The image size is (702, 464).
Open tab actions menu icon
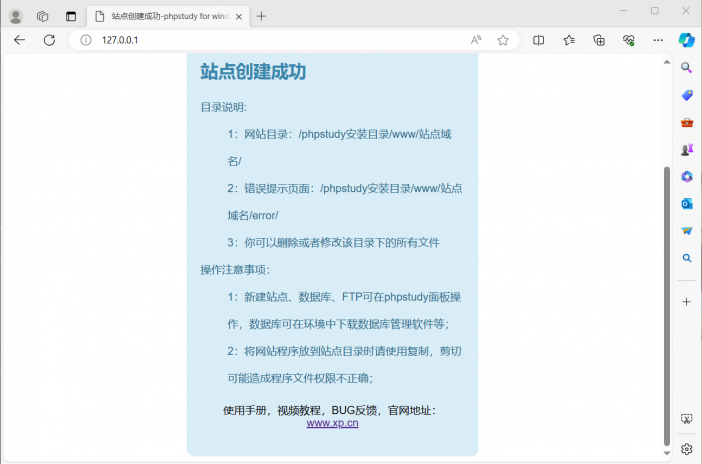tap(71, 17)
